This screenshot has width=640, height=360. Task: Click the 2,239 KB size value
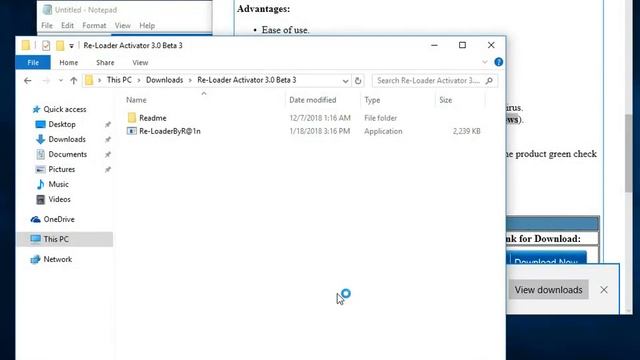(x=467, y=131)
